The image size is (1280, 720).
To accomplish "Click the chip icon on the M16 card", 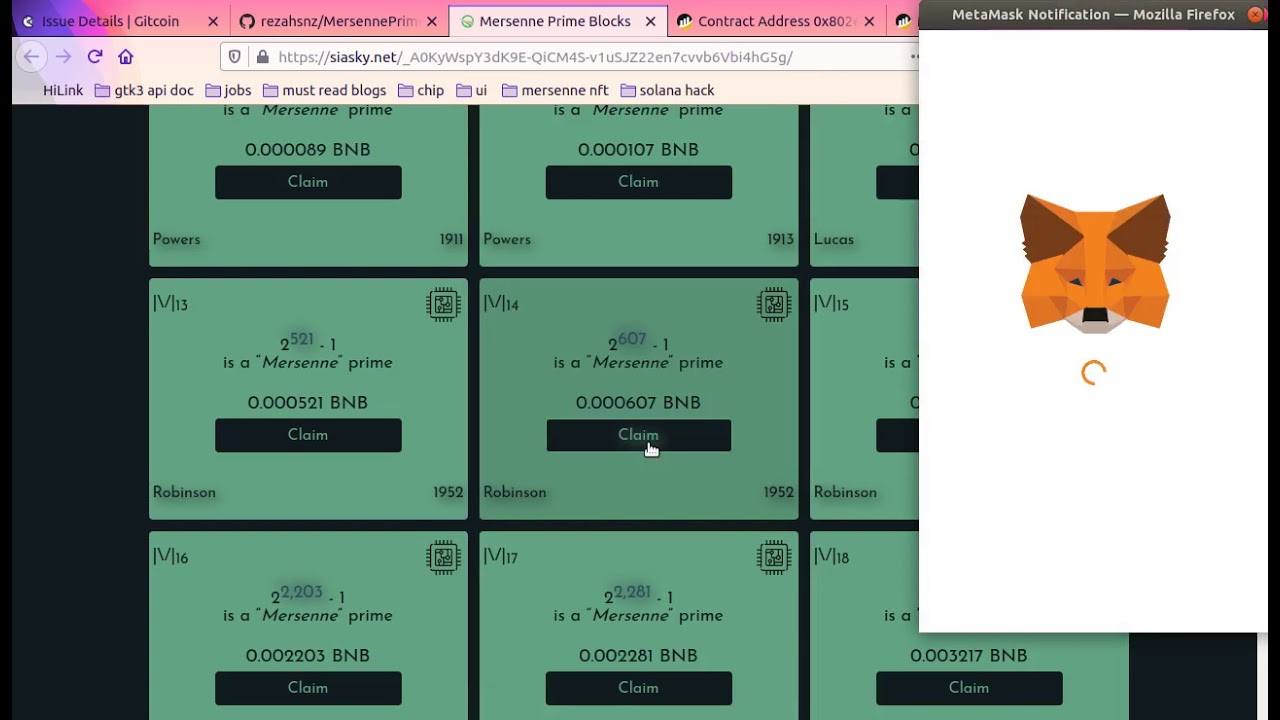I will tap(443, 557).
